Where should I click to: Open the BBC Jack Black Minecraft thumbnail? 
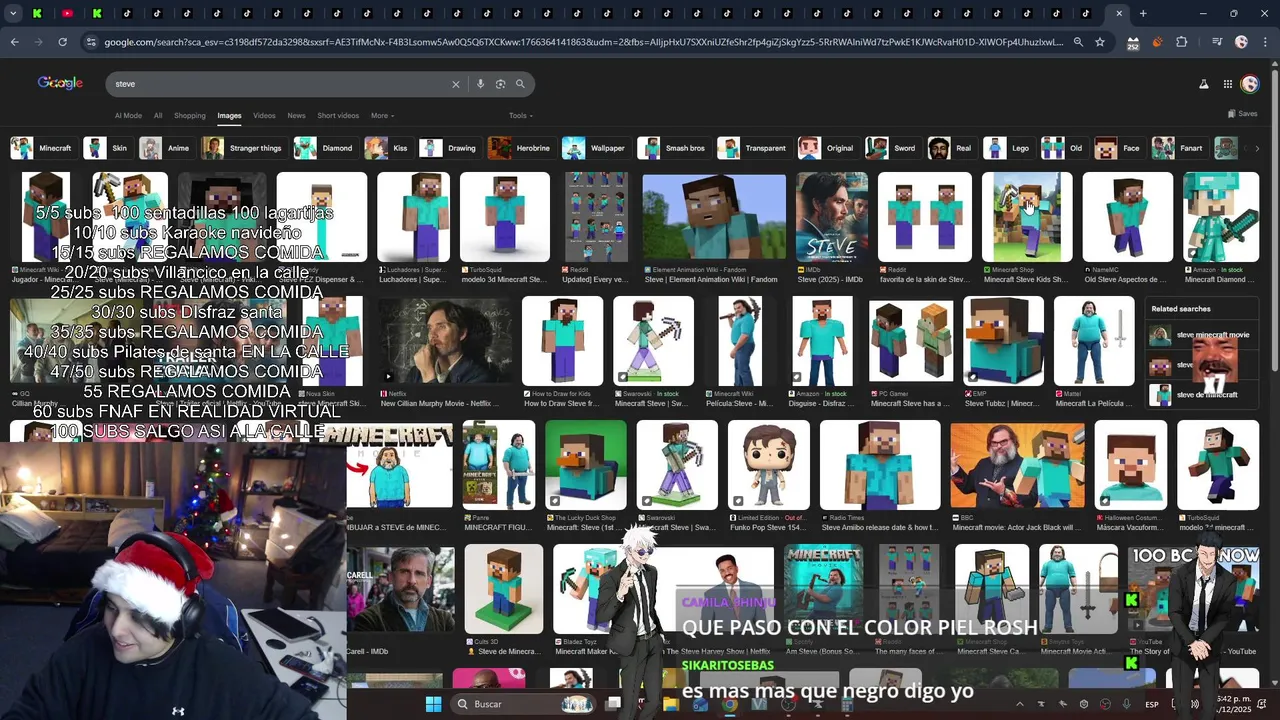pos(1017,465)
